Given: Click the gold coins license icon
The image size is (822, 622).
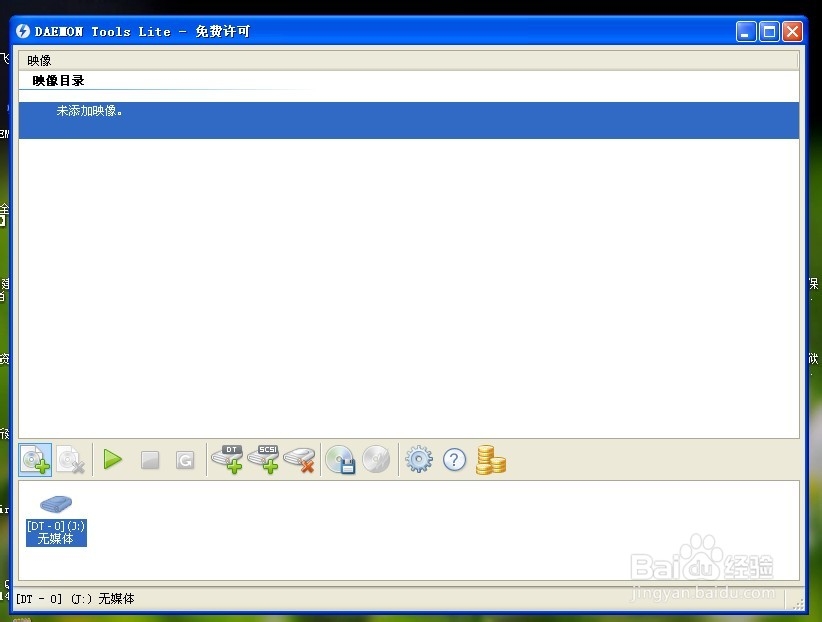Looking at the screenshot, I should coord(491,460).
